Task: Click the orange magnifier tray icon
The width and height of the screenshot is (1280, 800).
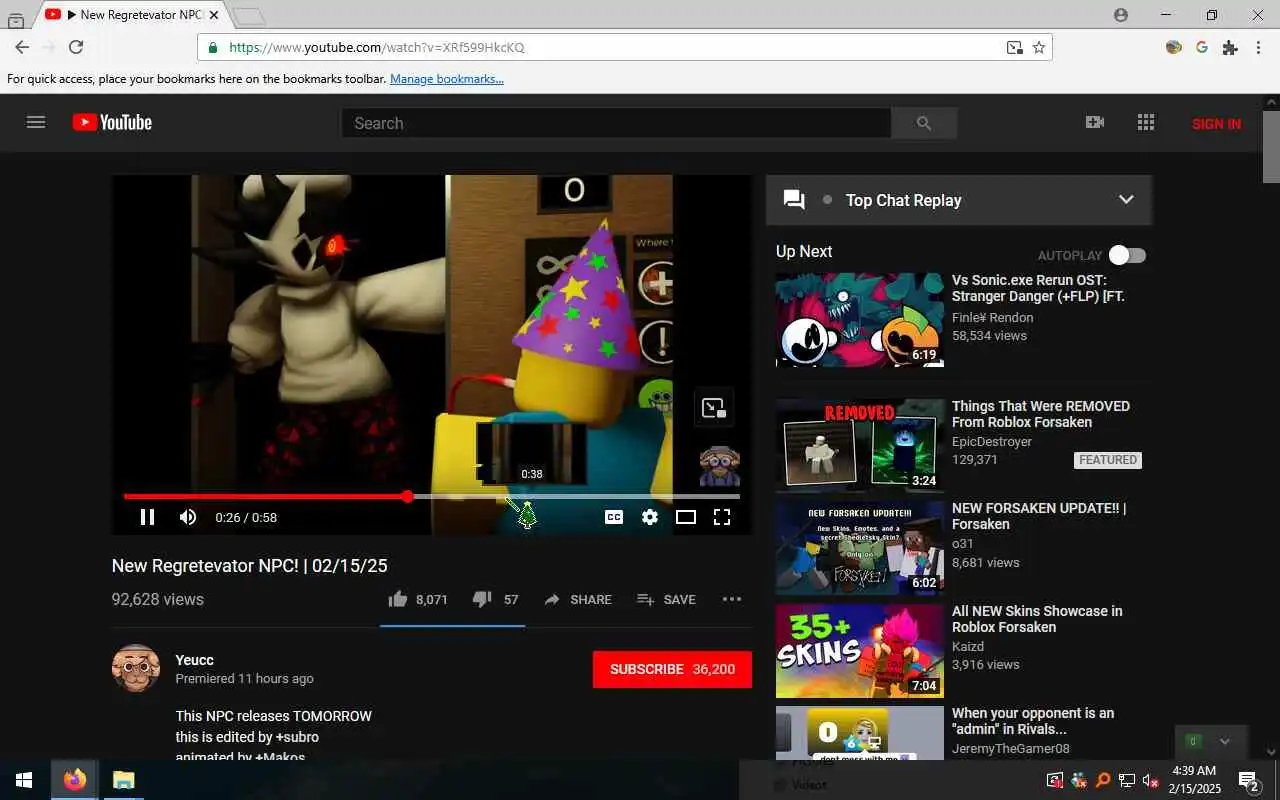Action: point(1103,780)
